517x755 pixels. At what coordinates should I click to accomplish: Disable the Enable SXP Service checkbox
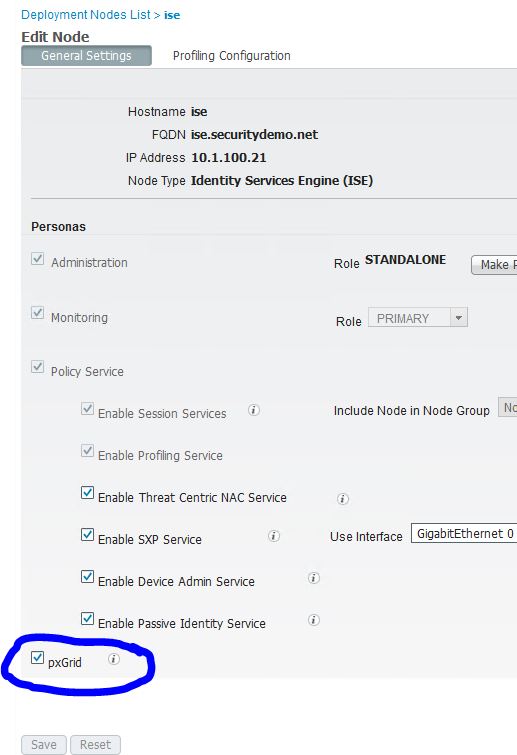pyautogui.click(x=87, y=534)
